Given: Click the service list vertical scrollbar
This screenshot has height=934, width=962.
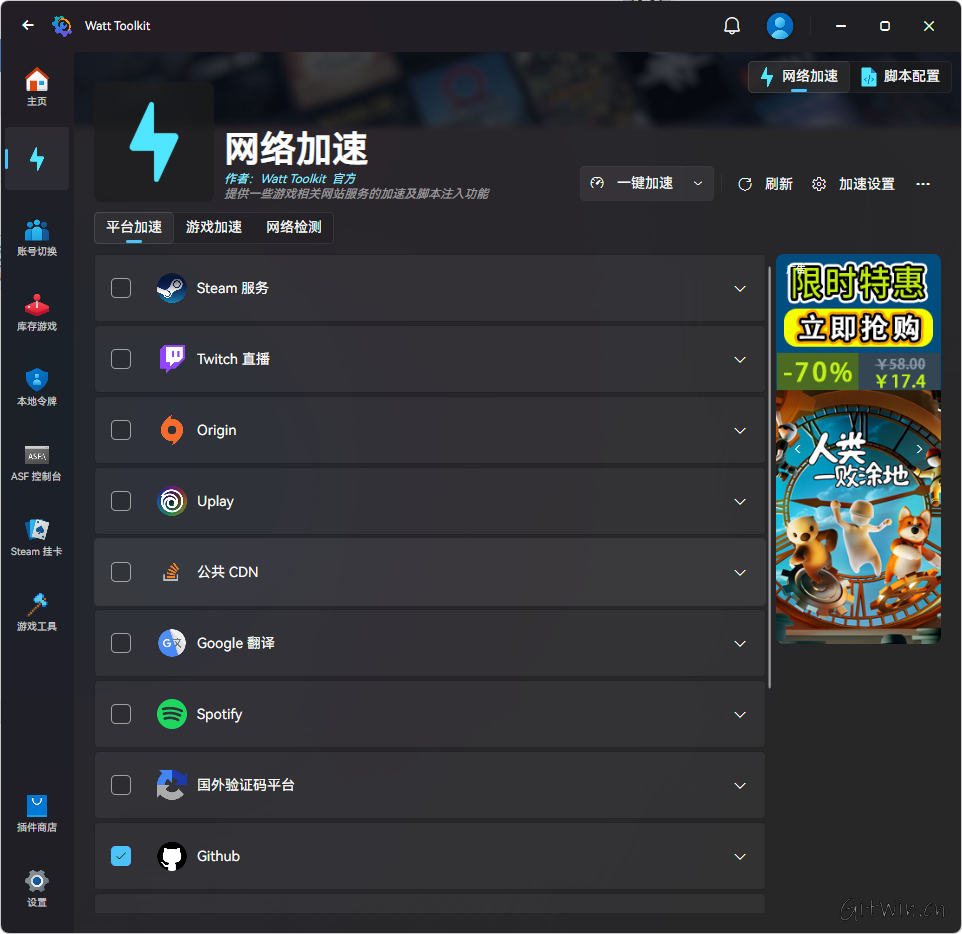Looking at the screenshot, I should pyautogui.click(x=769, y=477).
